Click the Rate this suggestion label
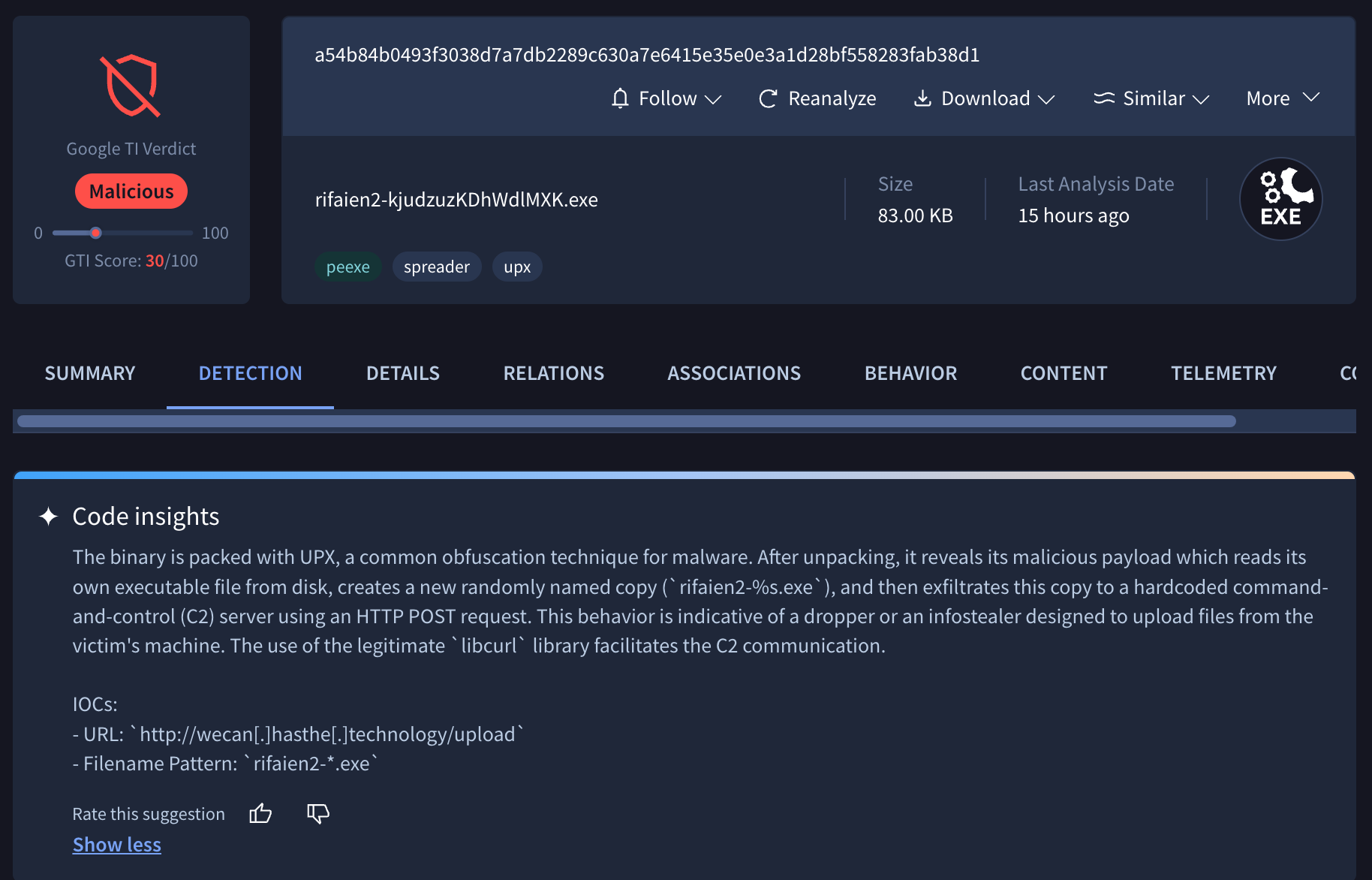The width and height of the screenshot is (1372, 880). 149,814
